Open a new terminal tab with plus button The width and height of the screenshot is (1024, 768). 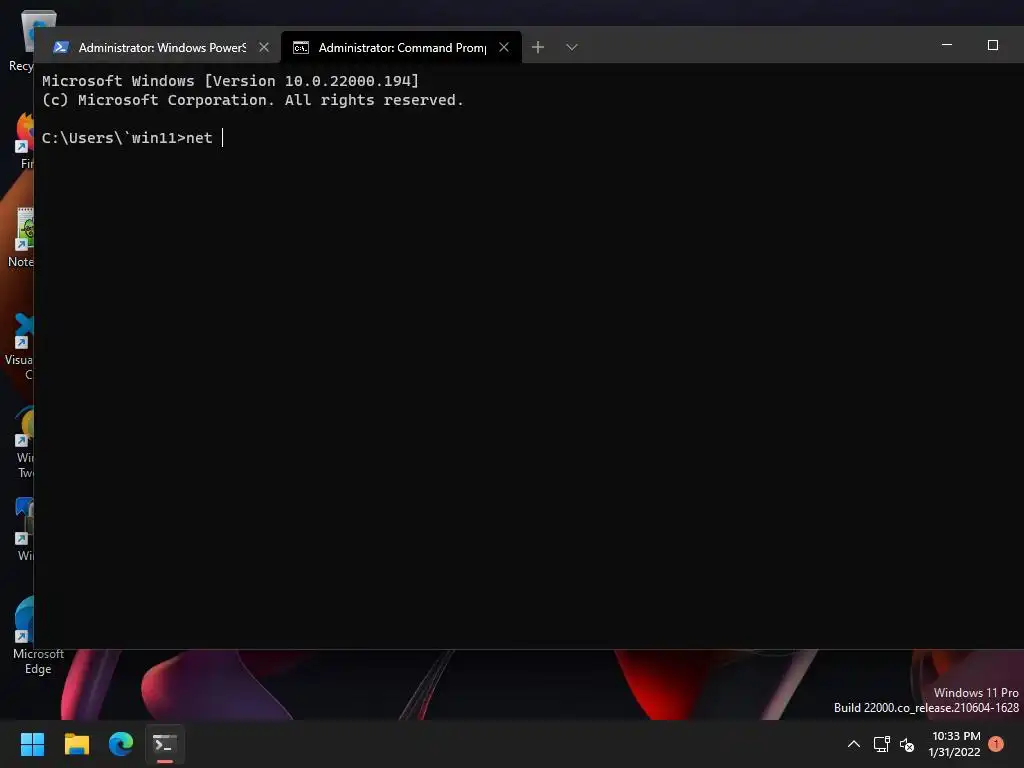pyautogui.click(x=537, y=47)
